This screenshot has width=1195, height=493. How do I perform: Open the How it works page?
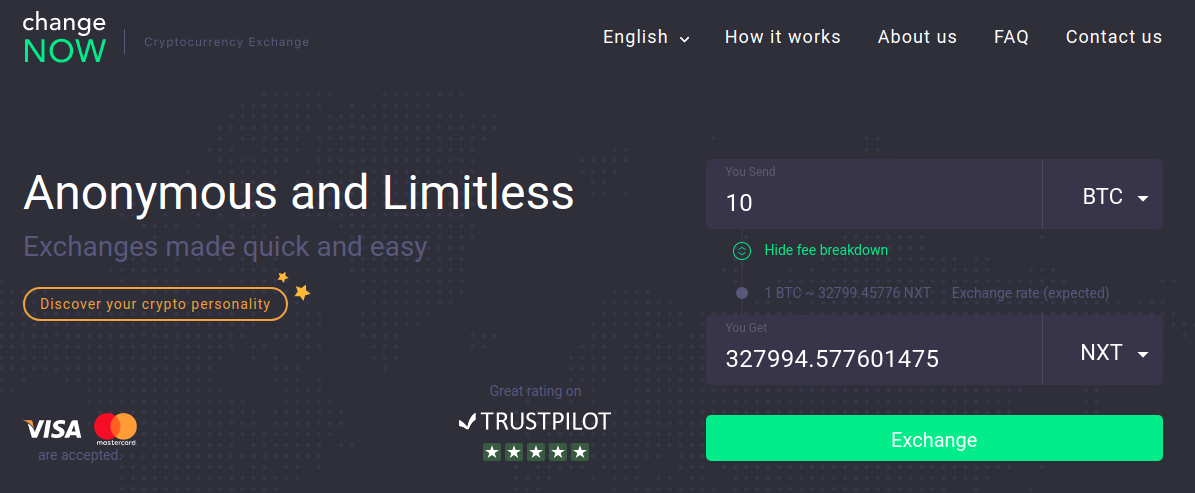click(x=783, y=37)
